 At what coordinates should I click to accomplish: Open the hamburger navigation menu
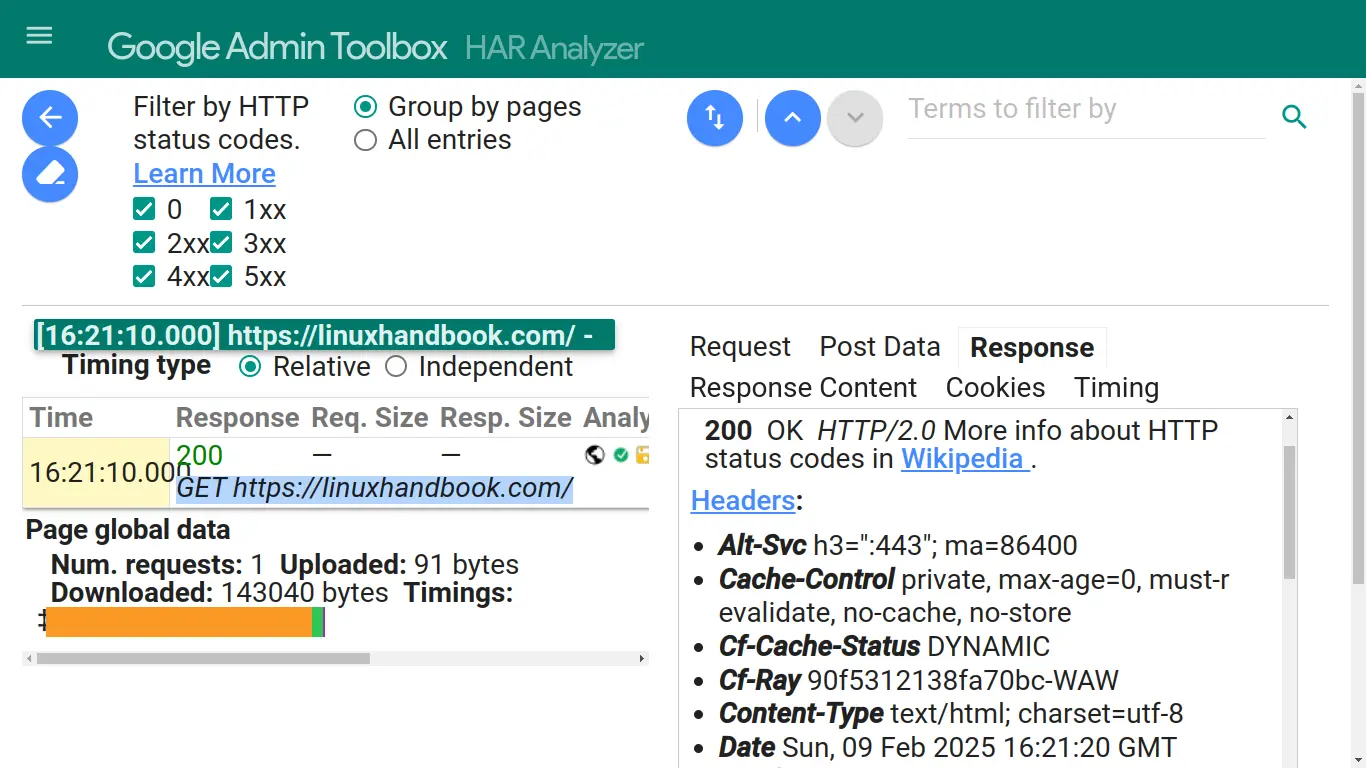coord(39,37)
